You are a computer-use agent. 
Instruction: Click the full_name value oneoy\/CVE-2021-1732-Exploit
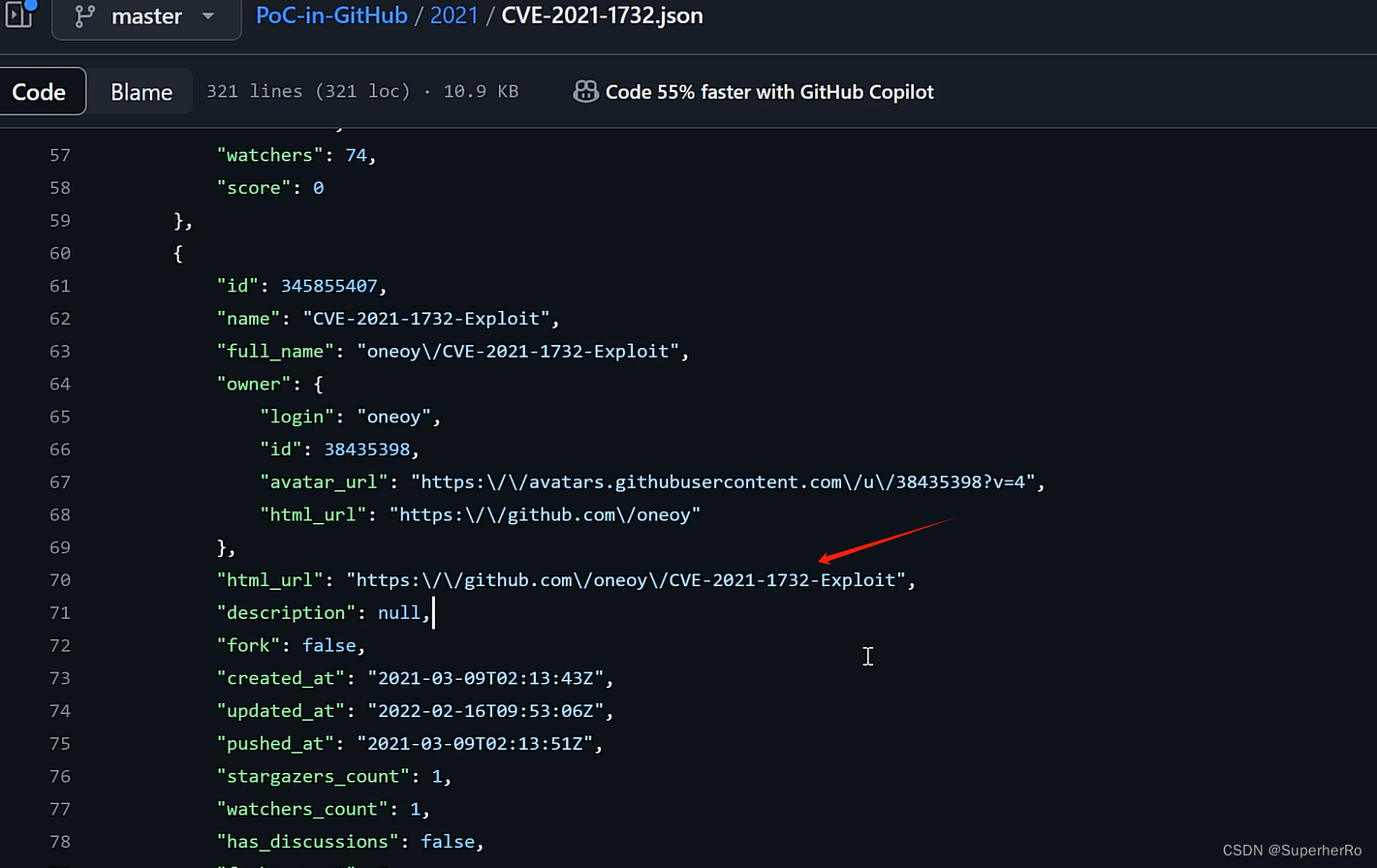(x=518, y=352)
